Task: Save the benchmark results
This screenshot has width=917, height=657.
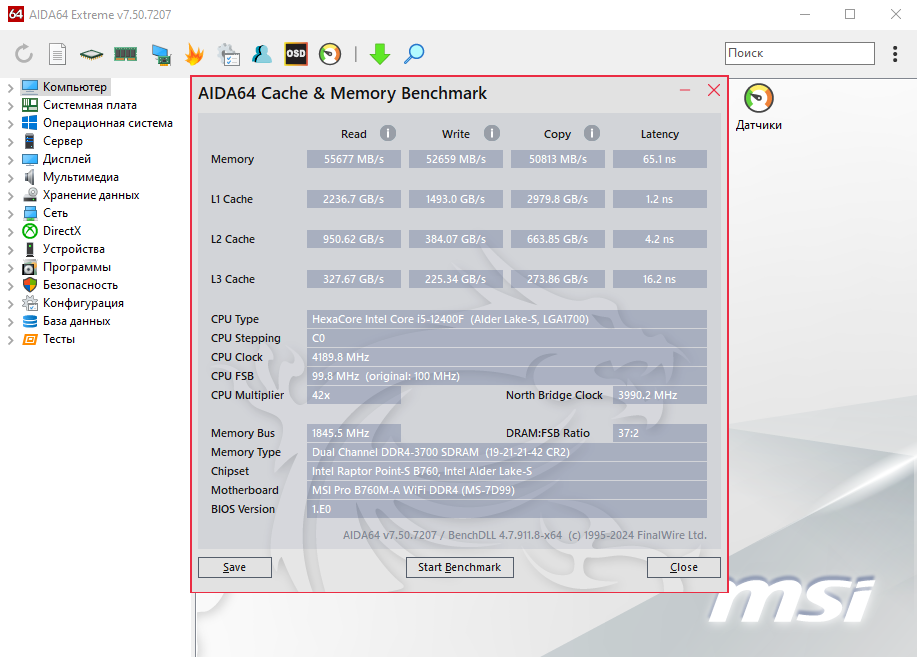Action: coord(235,567)
